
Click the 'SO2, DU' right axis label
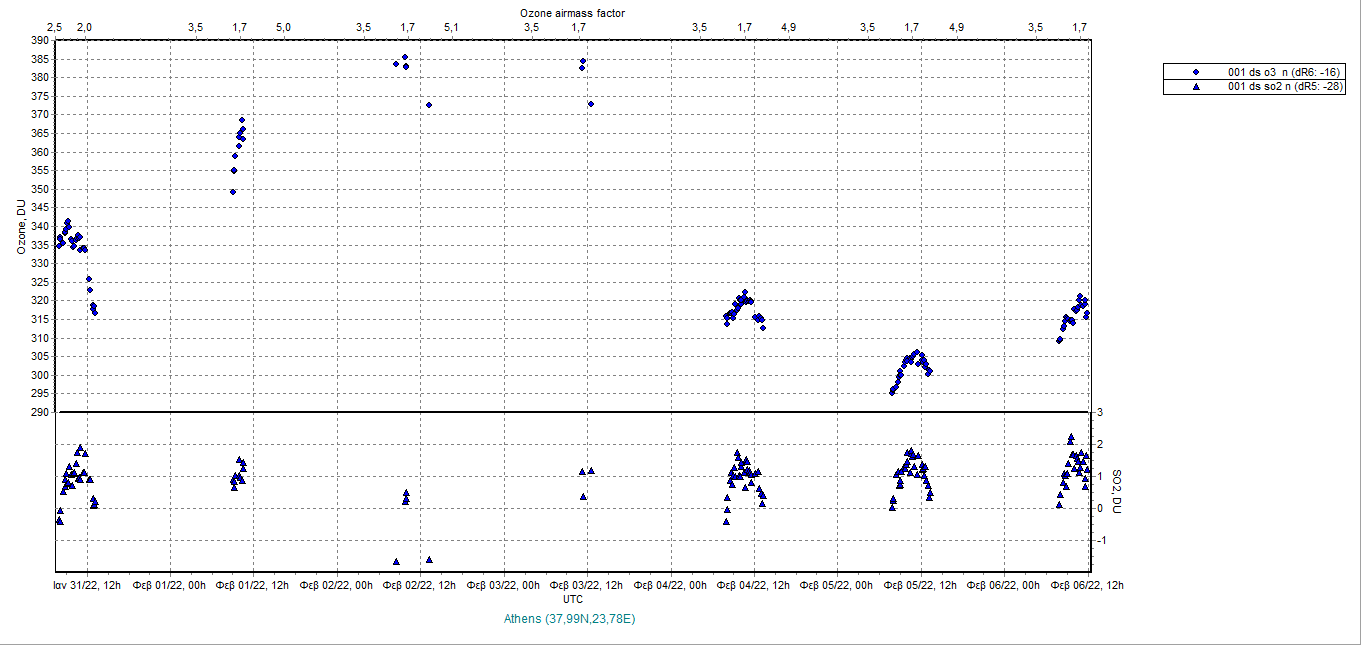click(x=1117, y=492)
